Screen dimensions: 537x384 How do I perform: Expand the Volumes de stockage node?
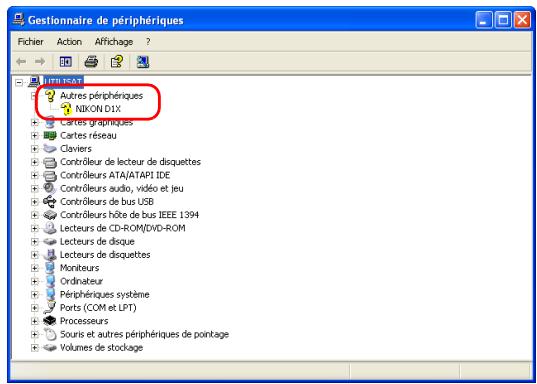point(34,348)
